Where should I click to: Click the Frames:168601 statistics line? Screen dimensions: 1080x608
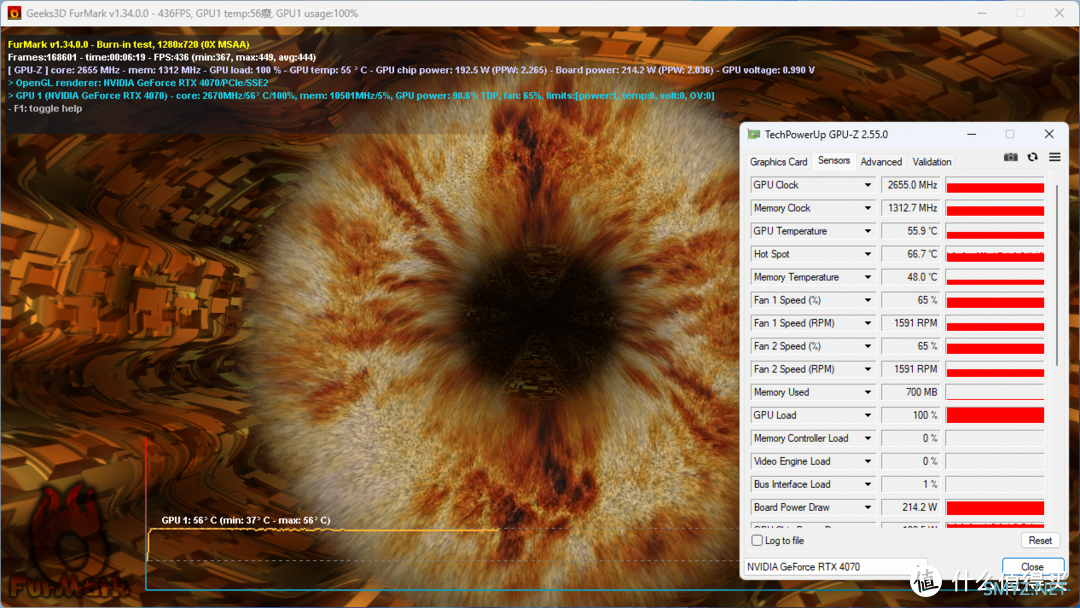click(x=162, y=57)
